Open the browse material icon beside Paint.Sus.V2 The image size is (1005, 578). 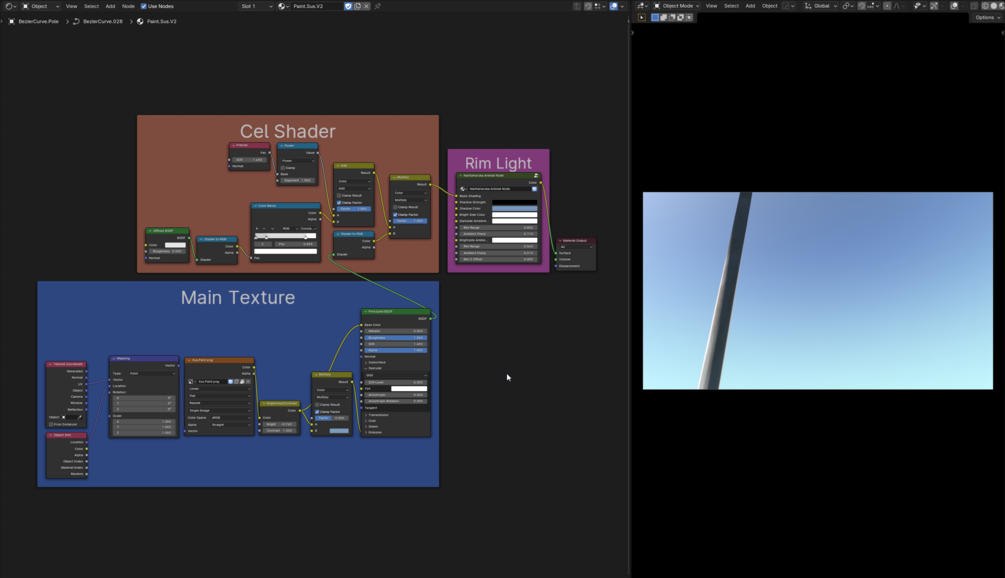(282, 6)
